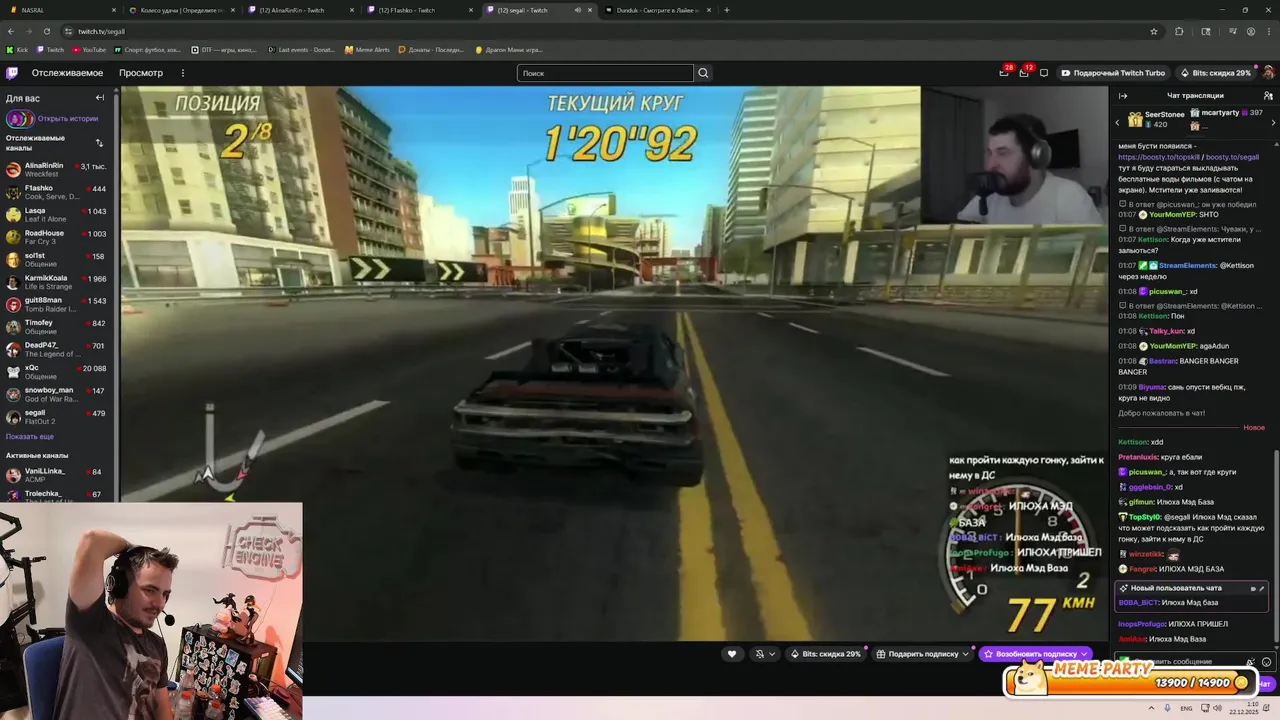Open the emote picker smiley icon
The width and height of the screenshot is (1280, 720).
click(x=1267, y=662)
